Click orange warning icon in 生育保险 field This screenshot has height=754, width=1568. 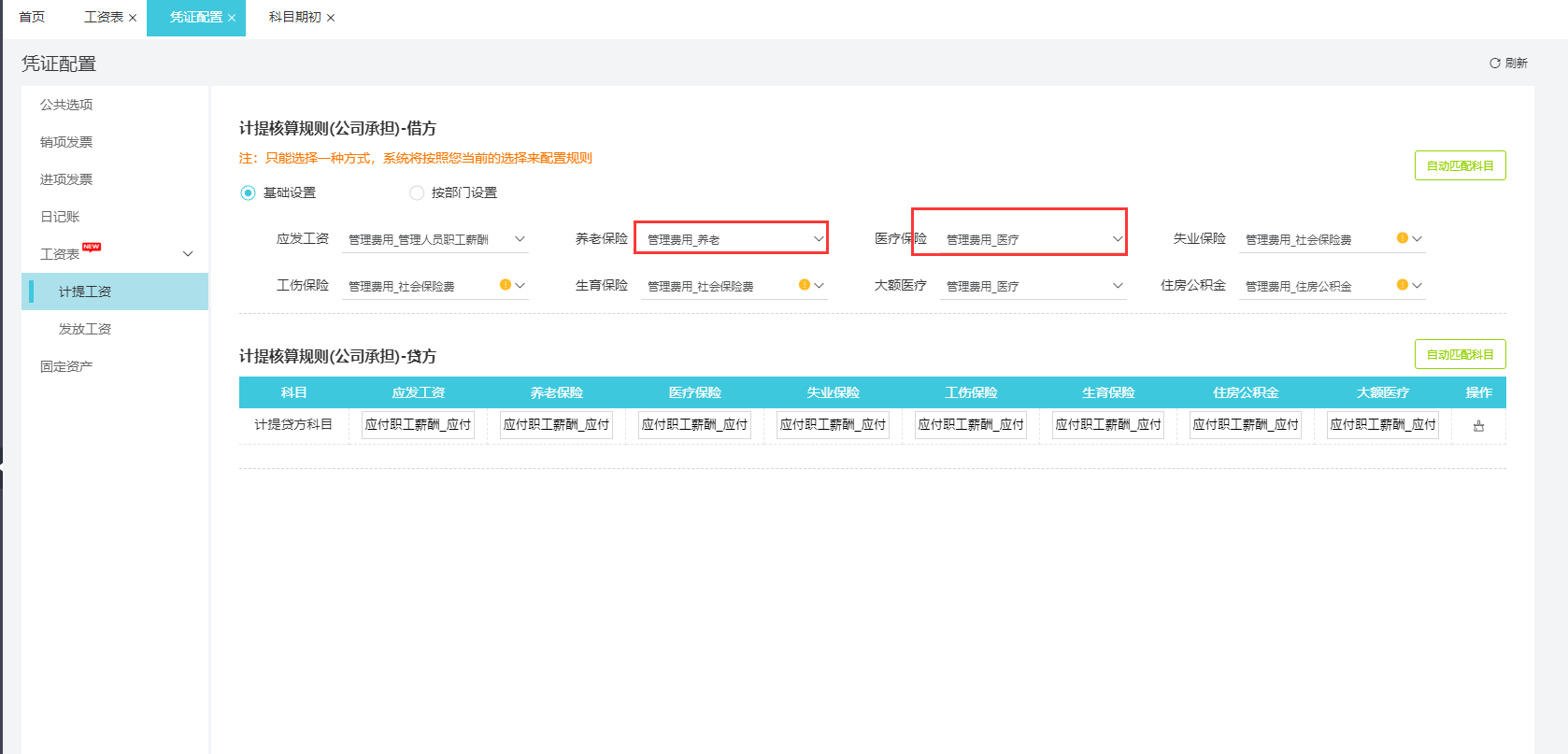[804, 285]
